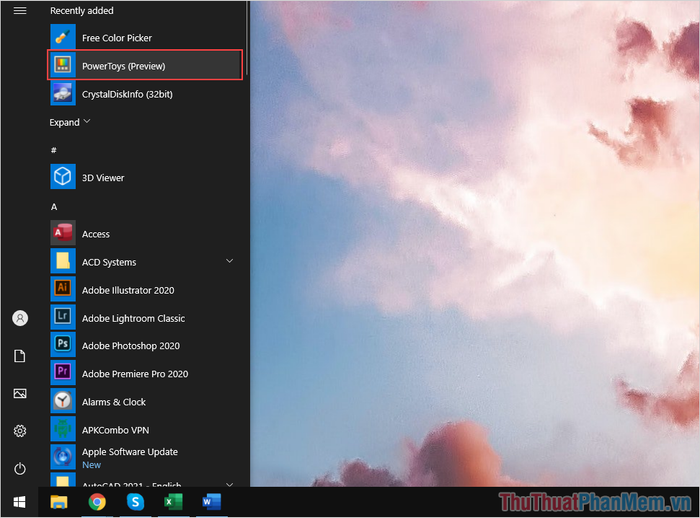Click the 'ACD Systems' folder label
700x518 pixels.
pos(109,262)
